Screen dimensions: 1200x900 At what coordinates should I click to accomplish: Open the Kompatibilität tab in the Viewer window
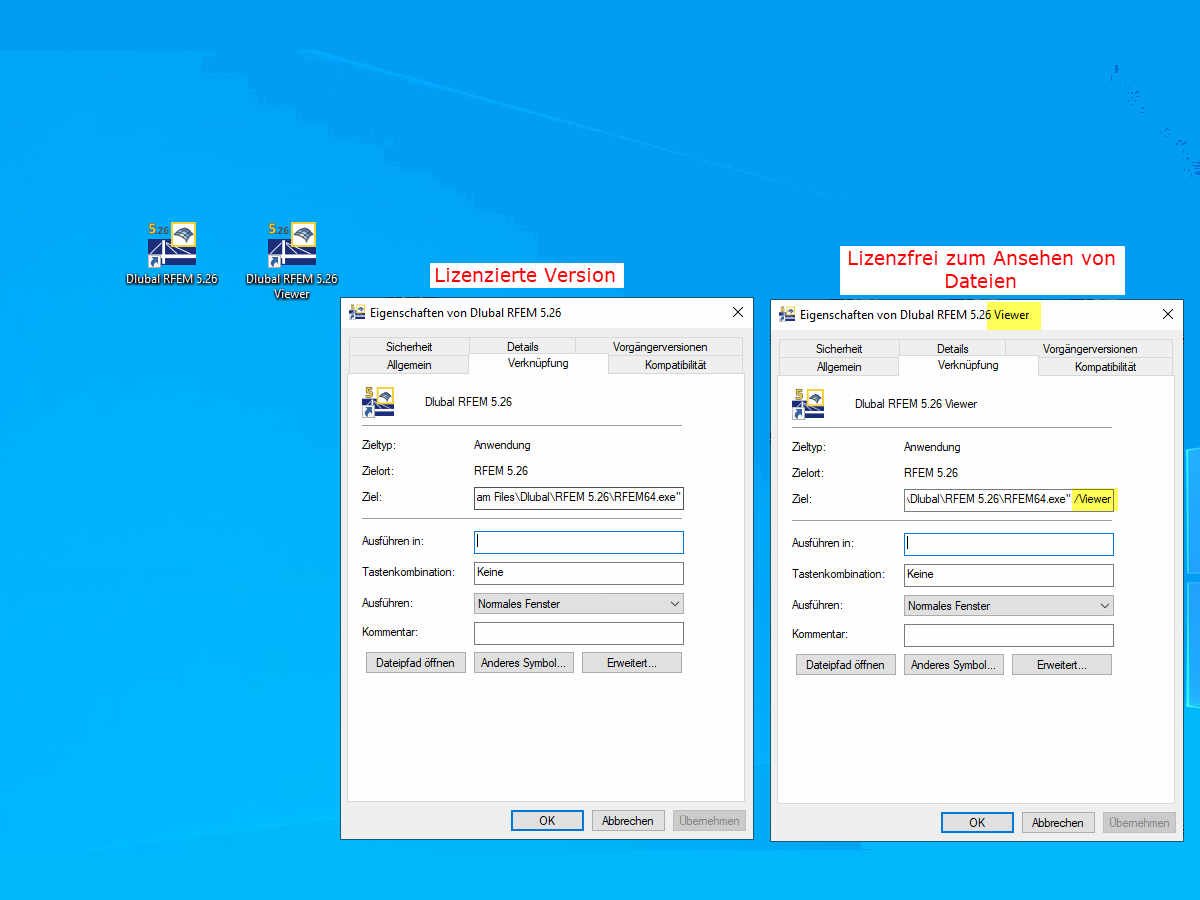pyautogui.click(x=1105, y=367)
